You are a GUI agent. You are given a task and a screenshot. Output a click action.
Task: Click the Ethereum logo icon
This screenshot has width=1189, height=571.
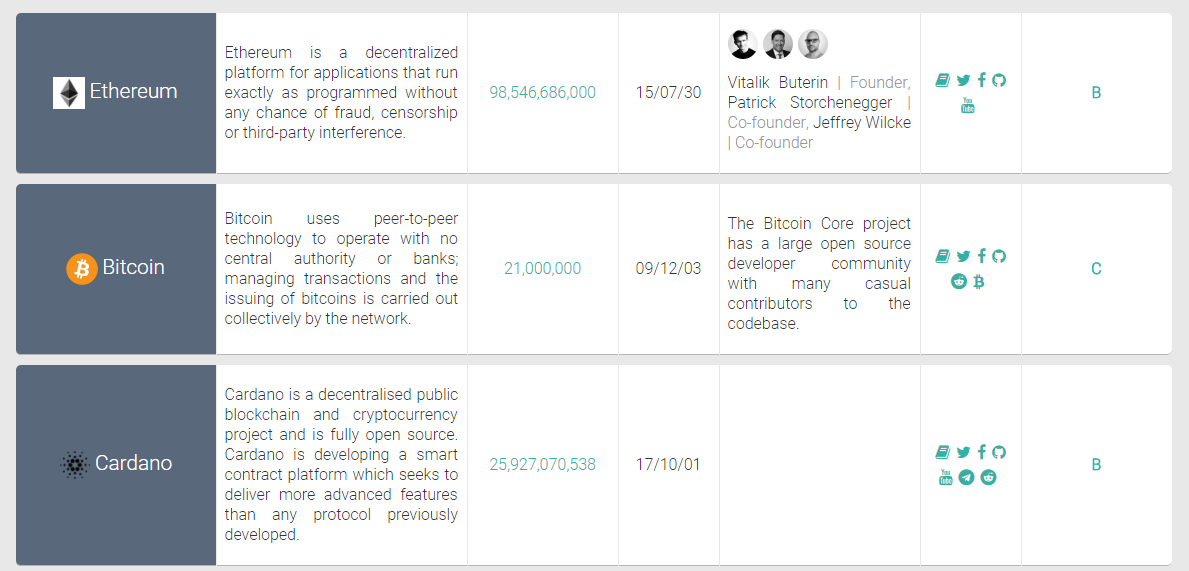(69, 93)
